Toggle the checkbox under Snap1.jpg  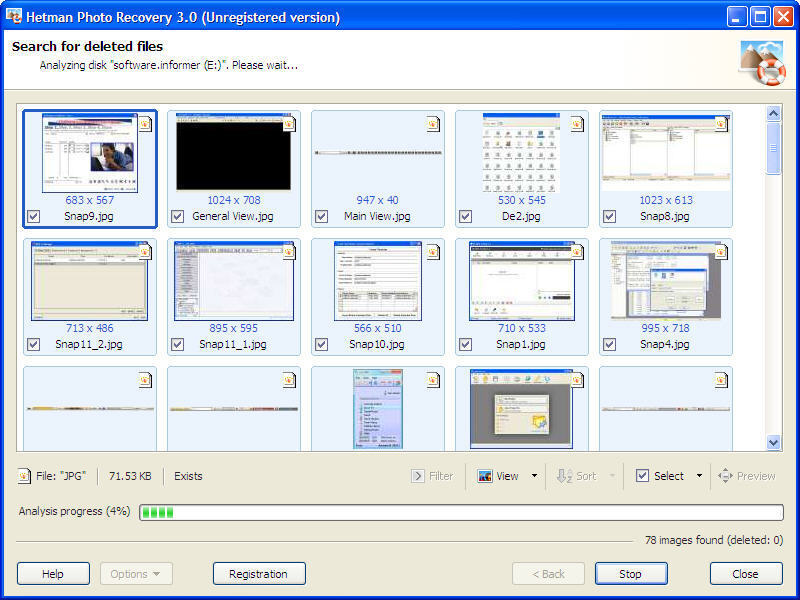point(465,343)
